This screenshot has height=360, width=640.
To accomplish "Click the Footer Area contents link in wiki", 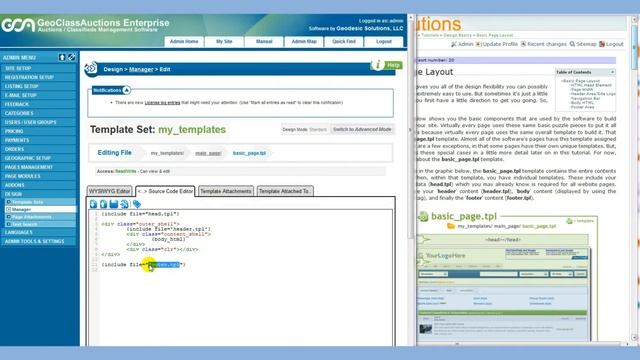I will point(582,107).
